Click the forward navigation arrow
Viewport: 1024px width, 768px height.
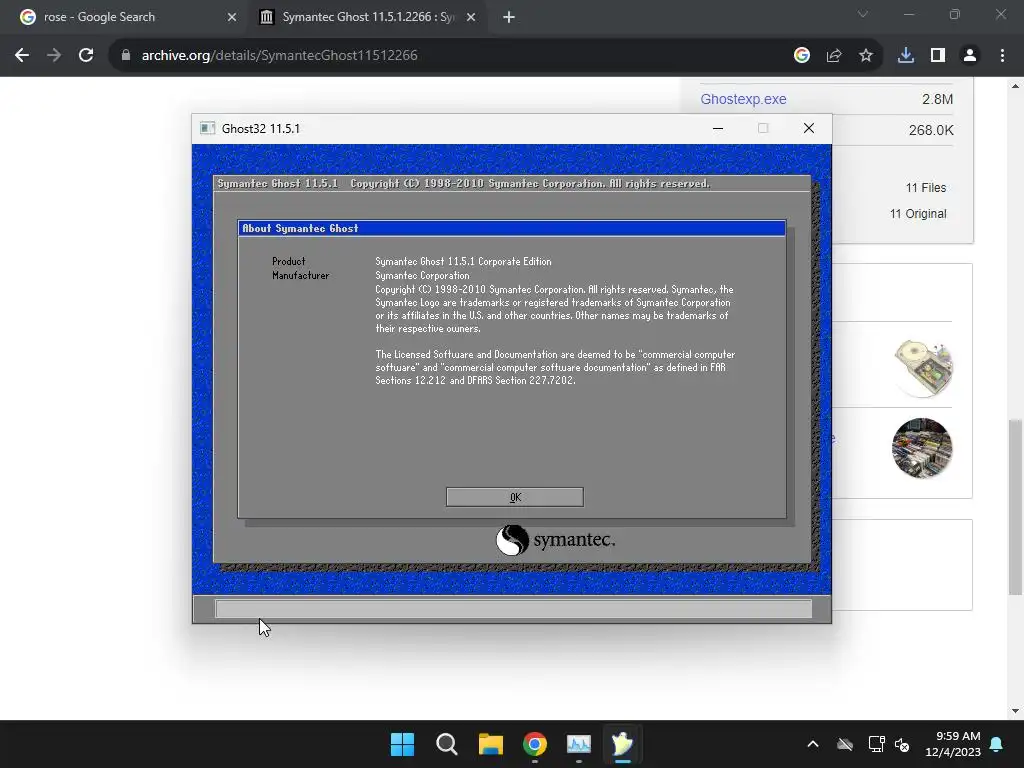tap(54, 56)
